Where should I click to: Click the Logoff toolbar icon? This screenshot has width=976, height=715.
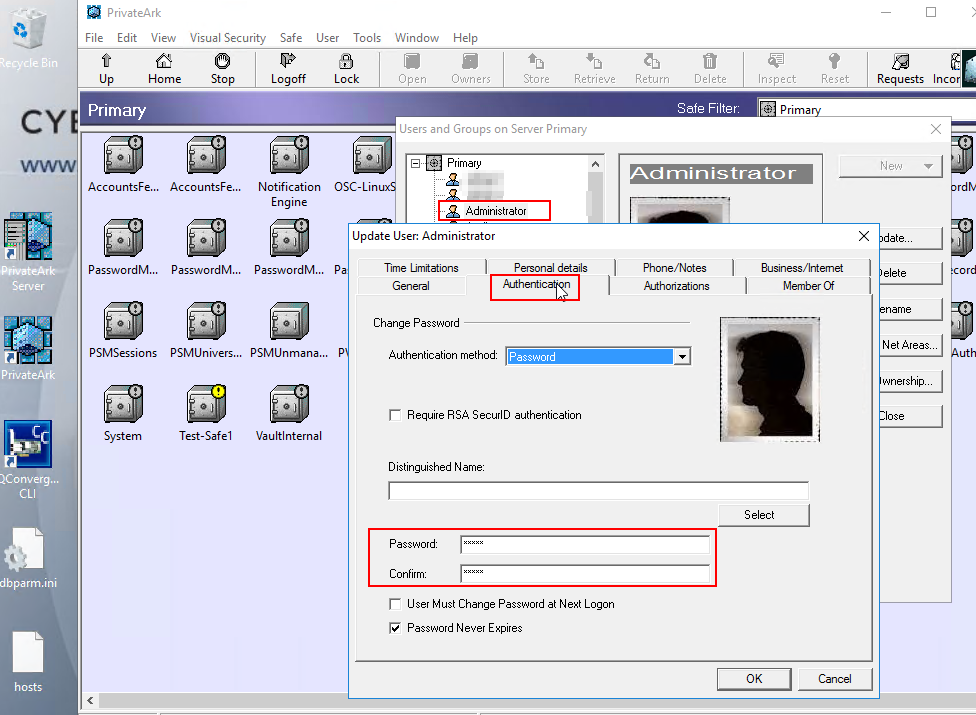288,69
